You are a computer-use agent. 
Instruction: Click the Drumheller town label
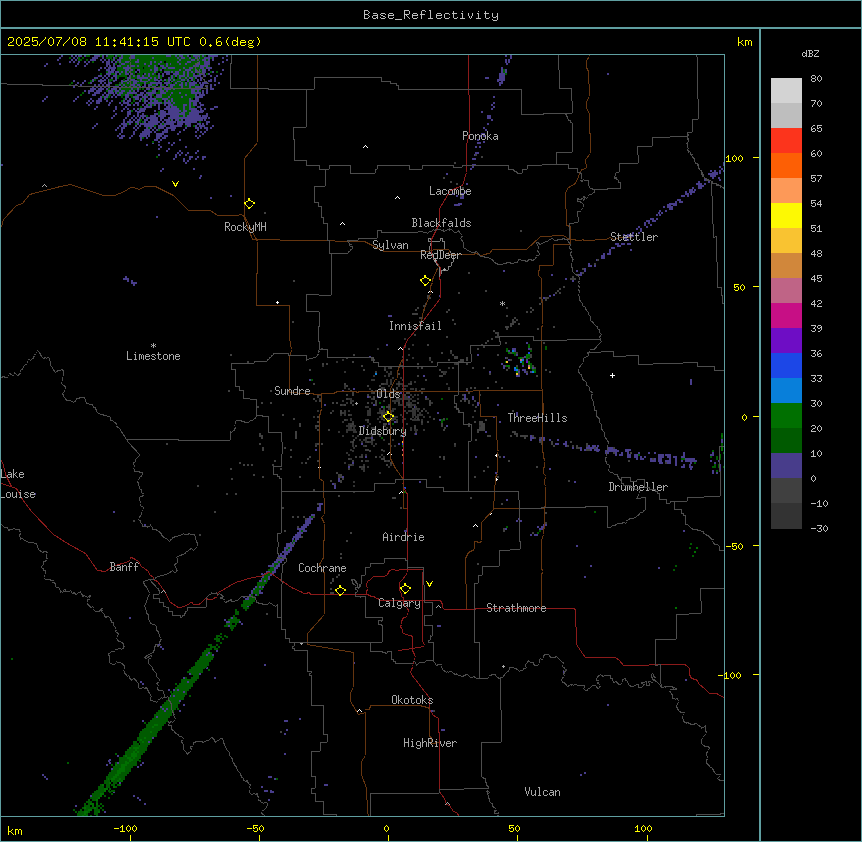638,487
